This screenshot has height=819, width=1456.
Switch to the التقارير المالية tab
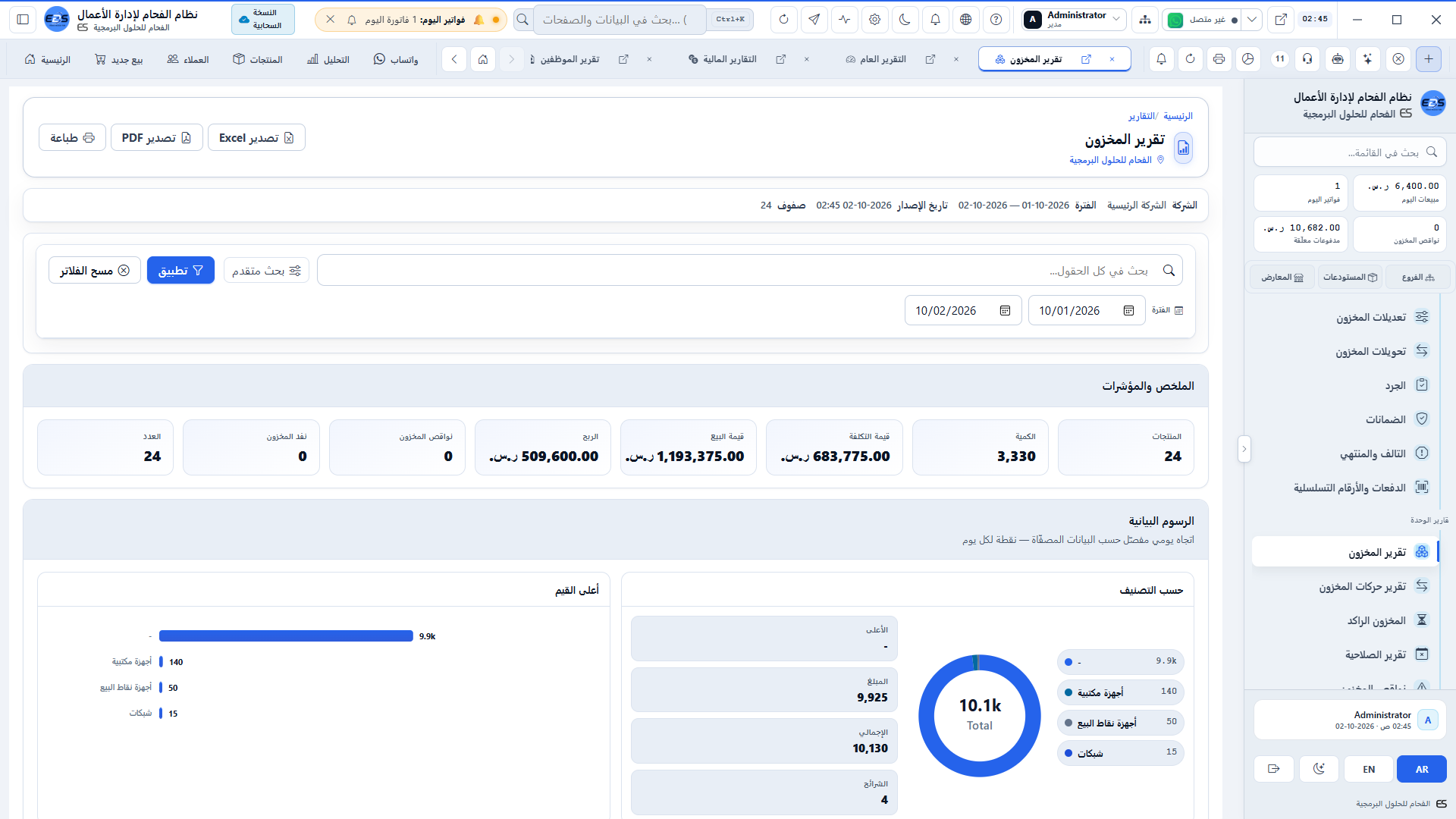(x=723, y=59)
